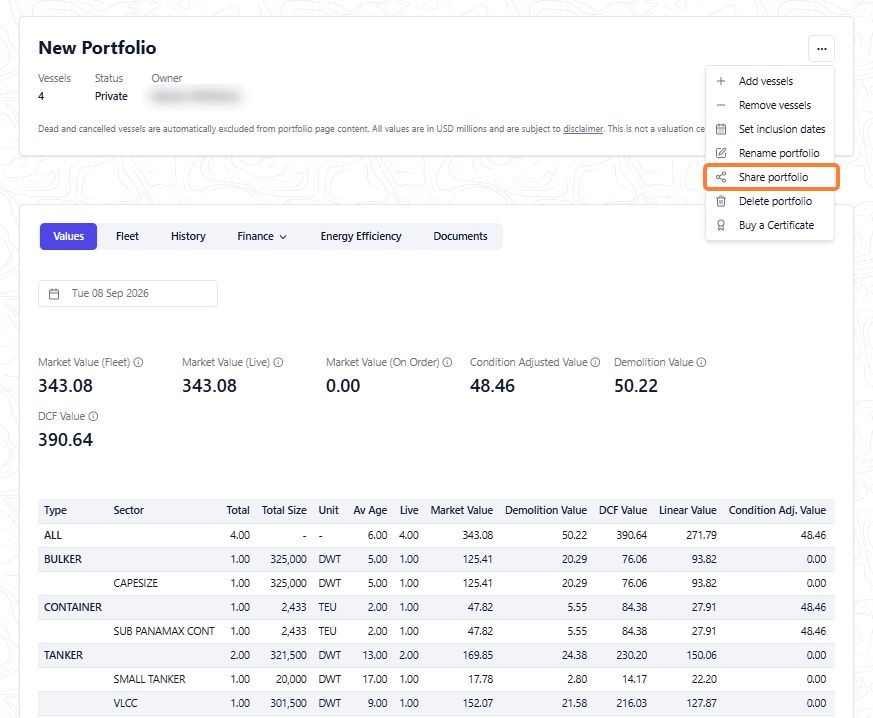Image resolution: width=873 pixels, height=718 pixels.
Task: Click the share icon beside Share portfolio
Action: [721, 177]
